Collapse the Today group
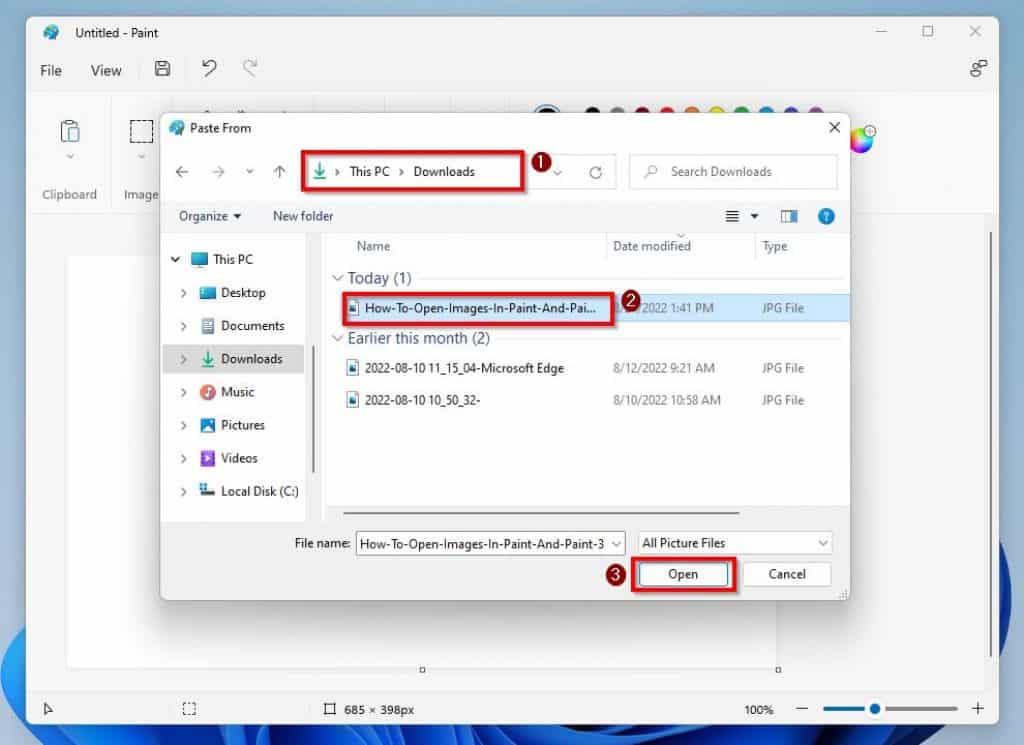This screenshot has height=745, width=1024. tap(337, 278)
